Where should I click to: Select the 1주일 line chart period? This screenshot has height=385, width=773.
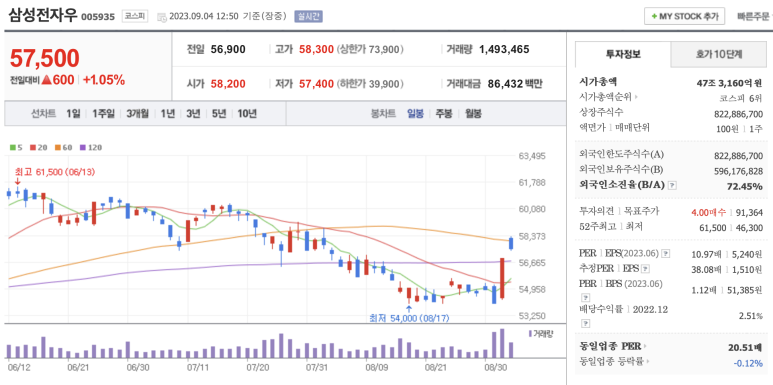click(104, 114)
